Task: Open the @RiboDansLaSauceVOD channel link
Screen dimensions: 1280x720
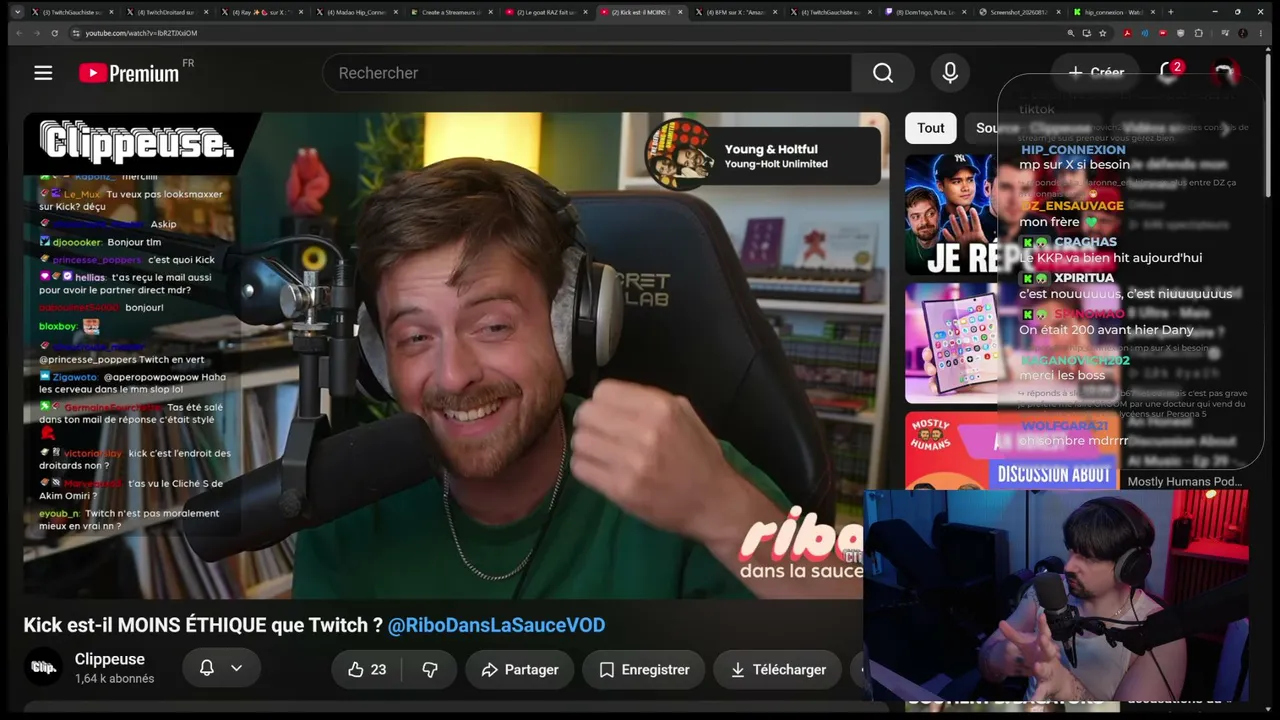Action: coord(496,625)
